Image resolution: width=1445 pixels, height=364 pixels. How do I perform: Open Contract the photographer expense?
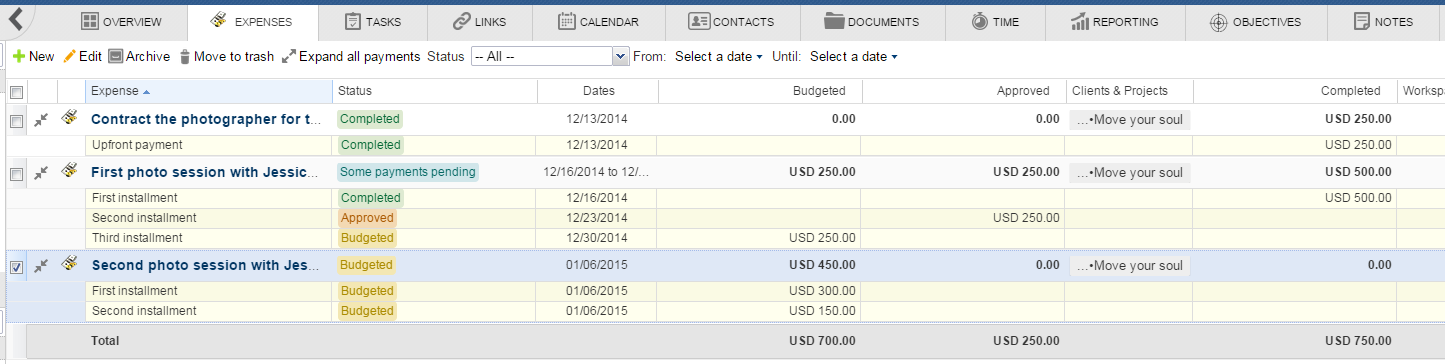point(207,119)
